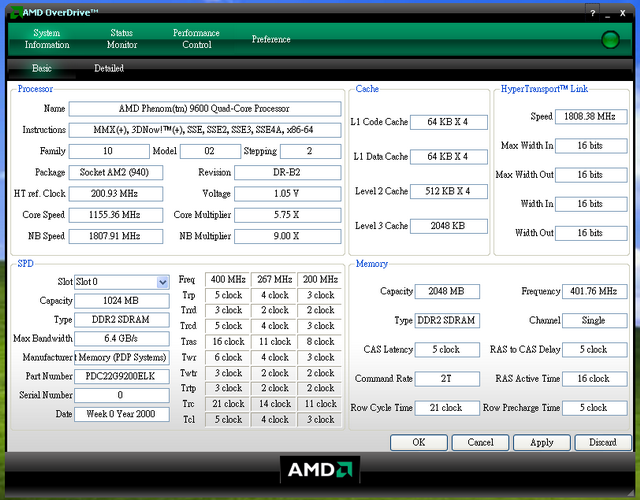
Task: Click the processor Name field
Action: 205,109
